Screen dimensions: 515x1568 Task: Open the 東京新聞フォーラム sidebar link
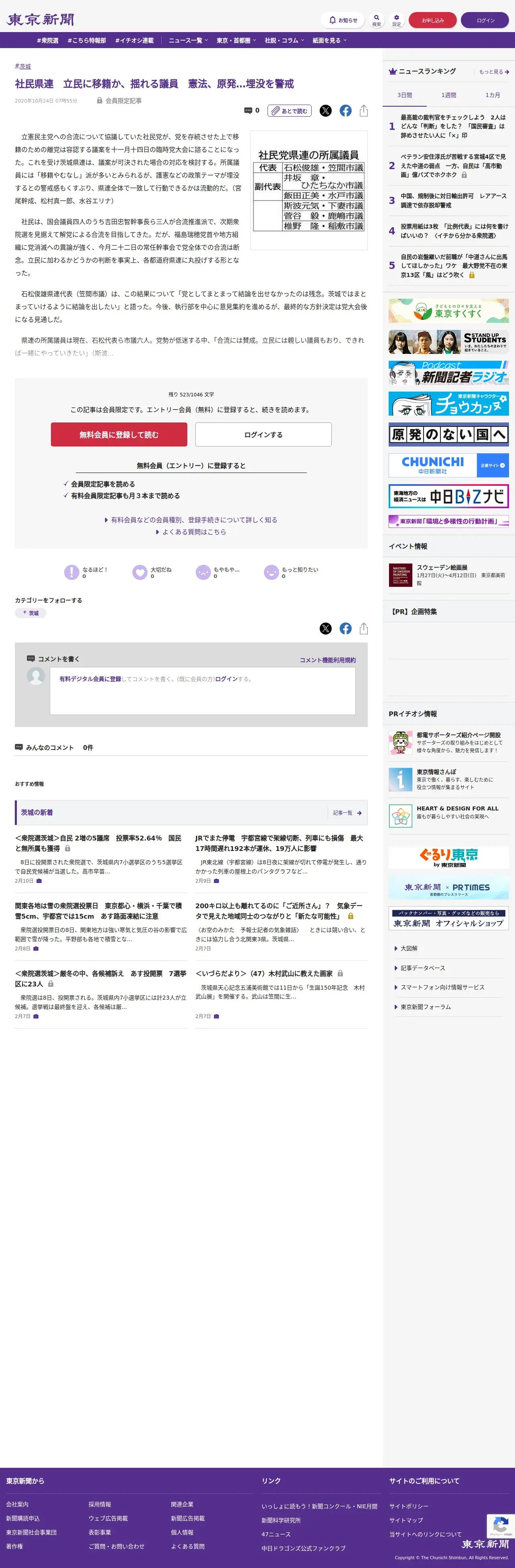426,1007
